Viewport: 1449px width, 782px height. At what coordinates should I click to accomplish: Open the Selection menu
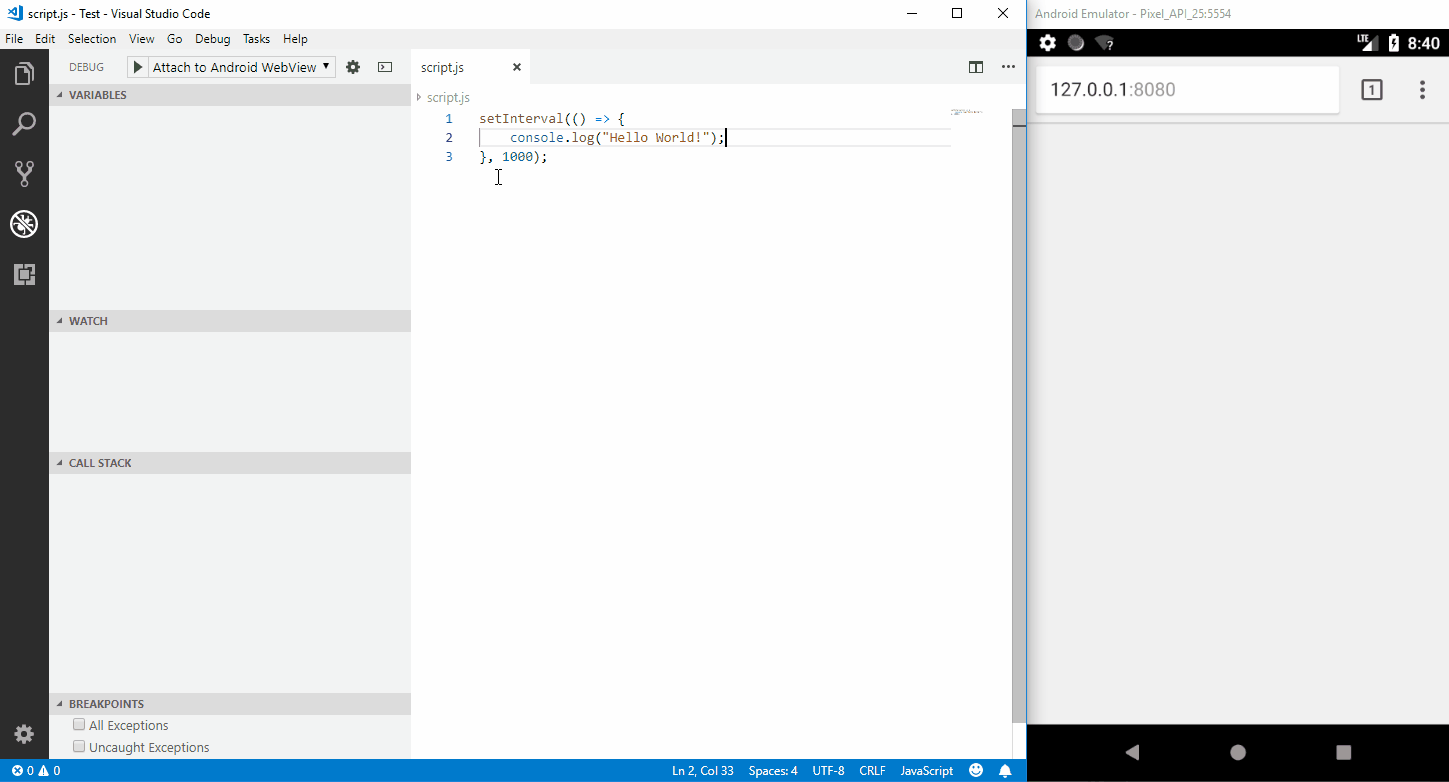pyautogui.click(x=92, y=39)
